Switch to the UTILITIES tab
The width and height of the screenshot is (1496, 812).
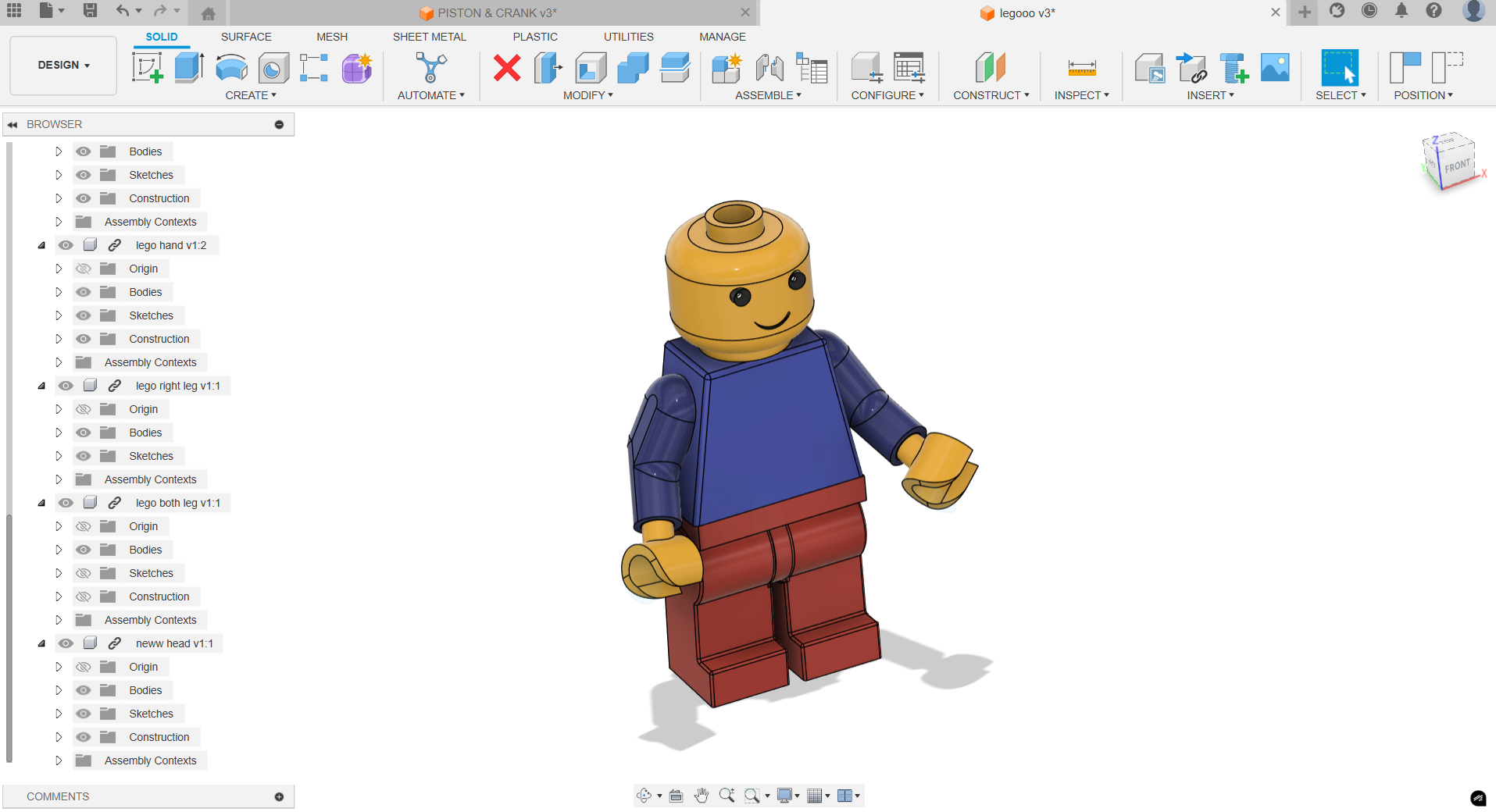point(629,37)
